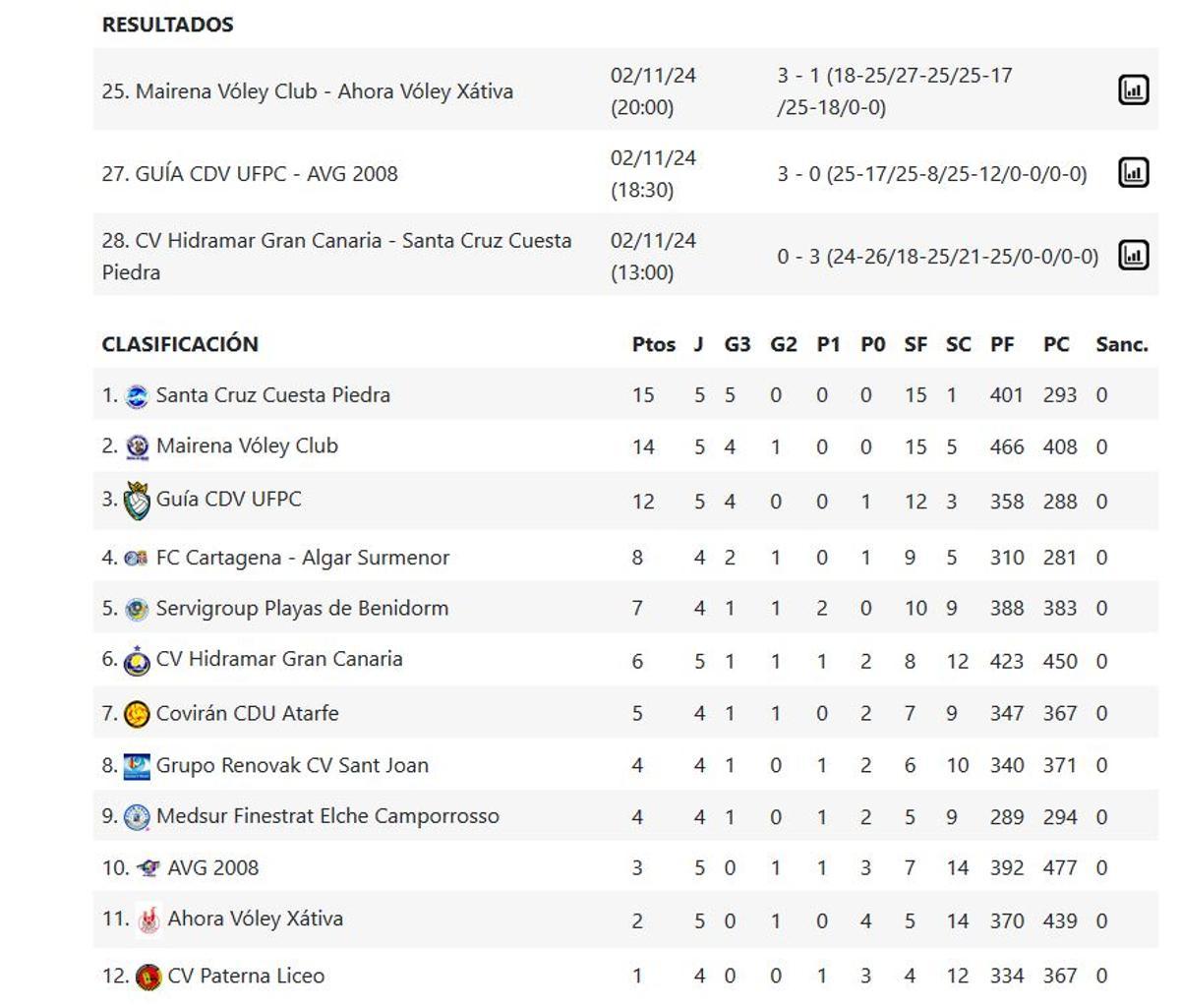Click the CLASIFICACIÓN section heading
This screenshot has width=1180, height=1008.
click(x=181, y=344)
